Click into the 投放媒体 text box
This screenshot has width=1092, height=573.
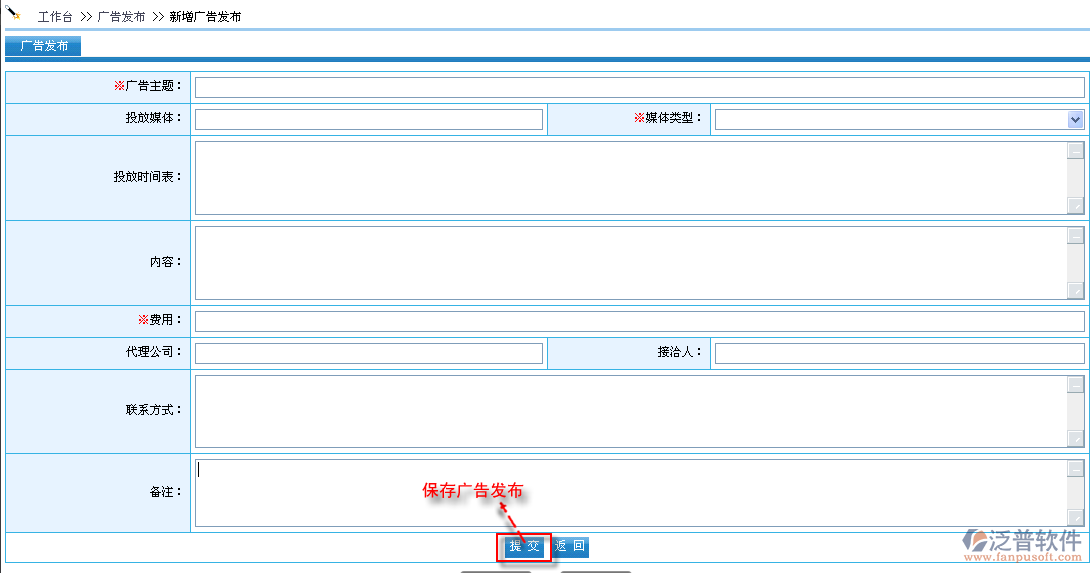click(368, 119)
